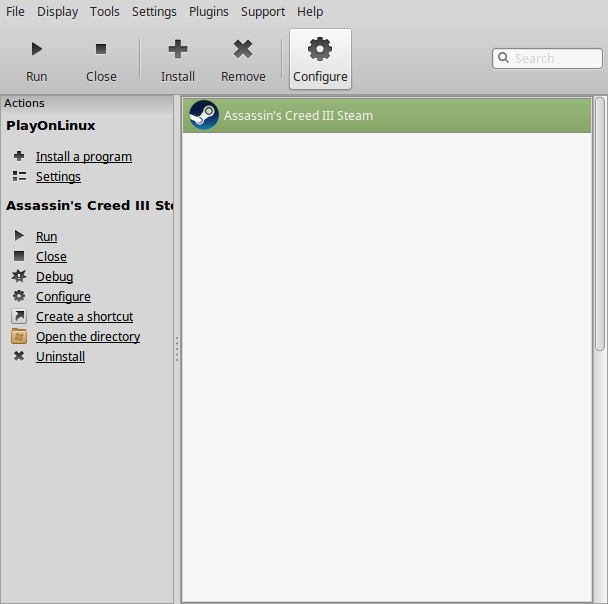Focus the Search input field
Screen dimensions: 608x604
[547, 59]
